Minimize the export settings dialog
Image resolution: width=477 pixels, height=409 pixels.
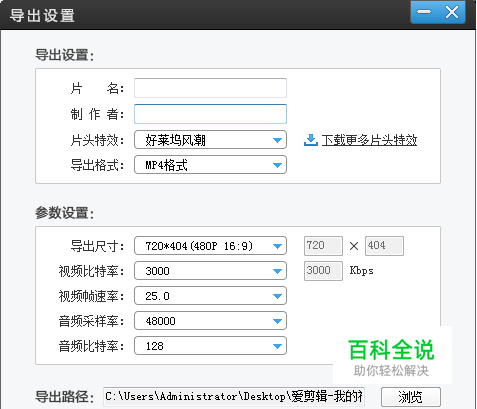point(424,12)
